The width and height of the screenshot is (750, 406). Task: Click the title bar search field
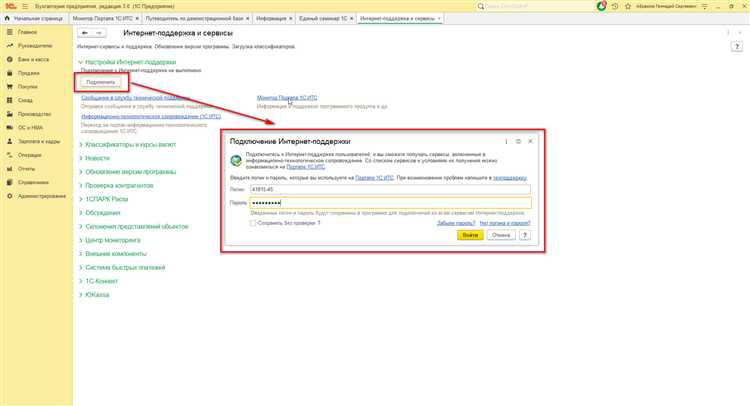pos(538,6)
